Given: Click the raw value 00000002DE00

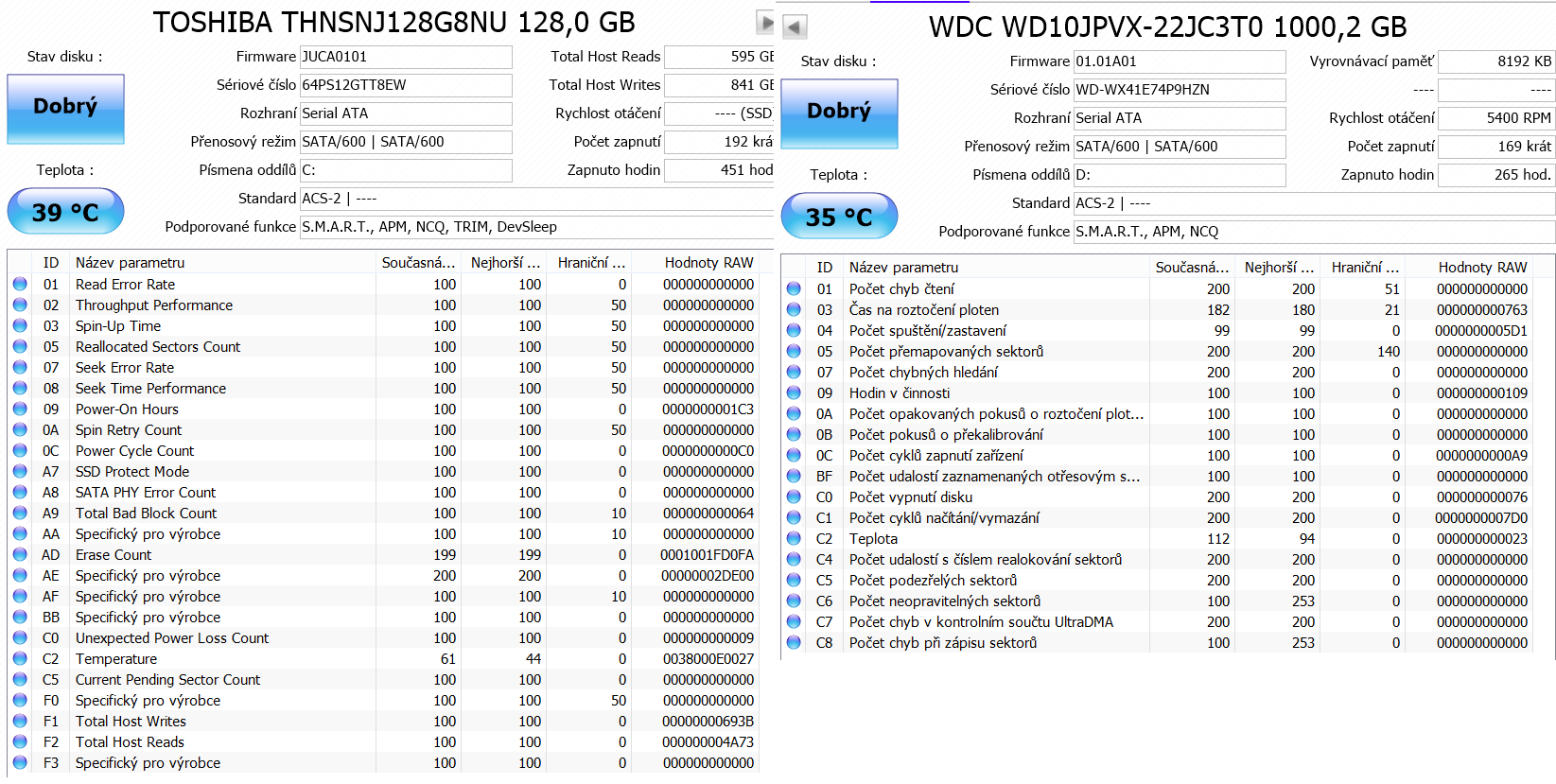Looking at the screenshot, I should pyautogui.click(x=708, y=576).
